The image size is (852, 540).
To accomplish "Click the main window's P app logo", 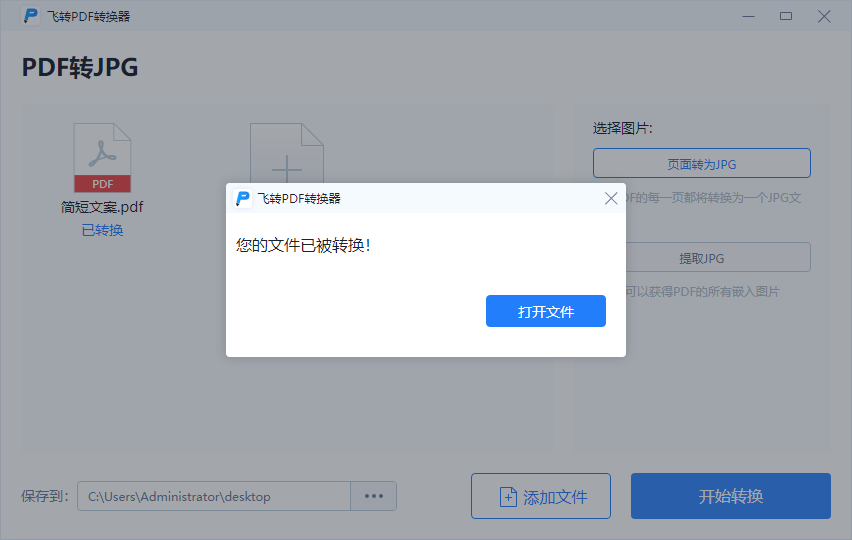I will 30,16.
